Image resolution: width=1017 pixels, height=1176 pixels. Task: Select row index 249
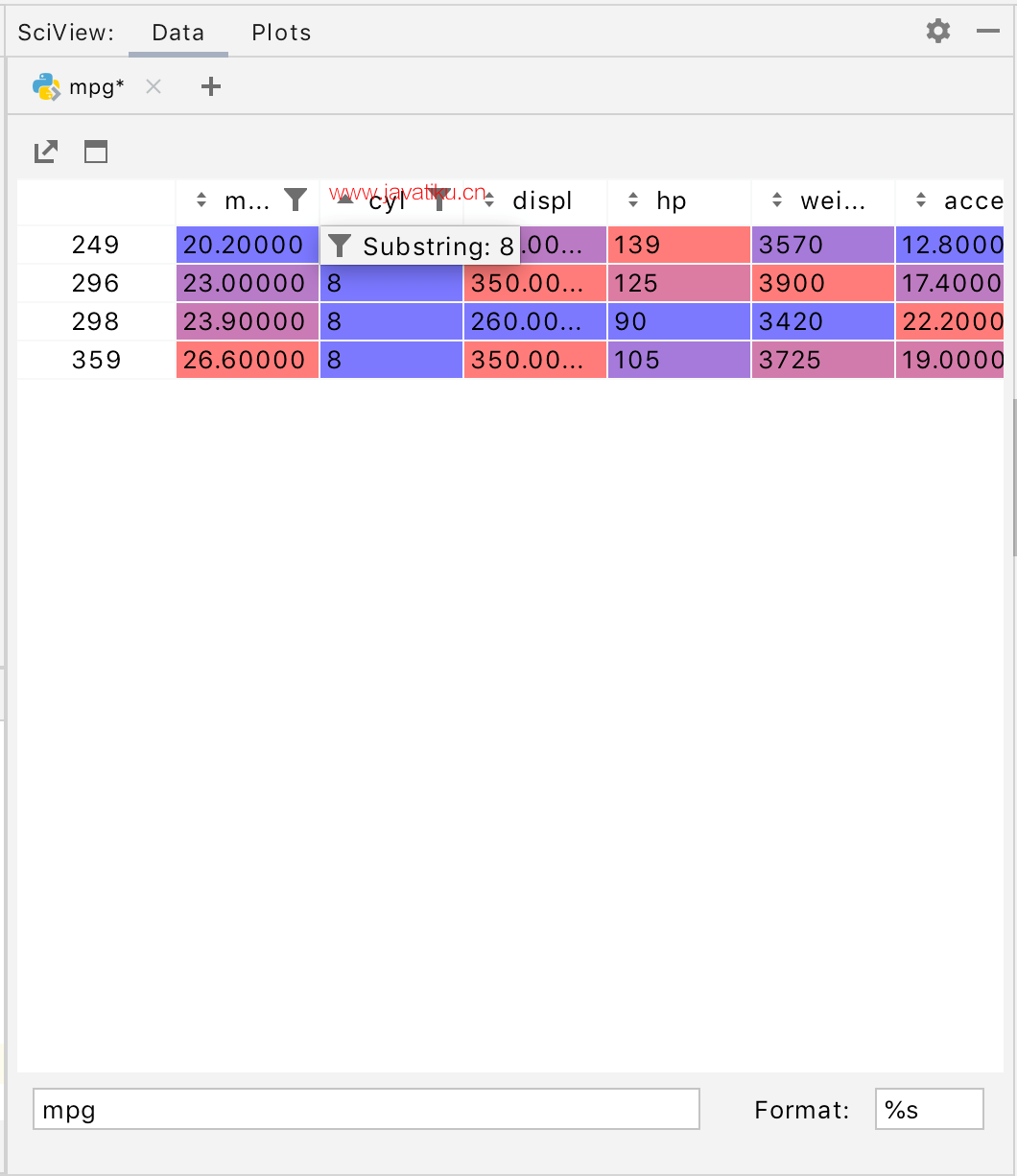[x=96, y=245]
